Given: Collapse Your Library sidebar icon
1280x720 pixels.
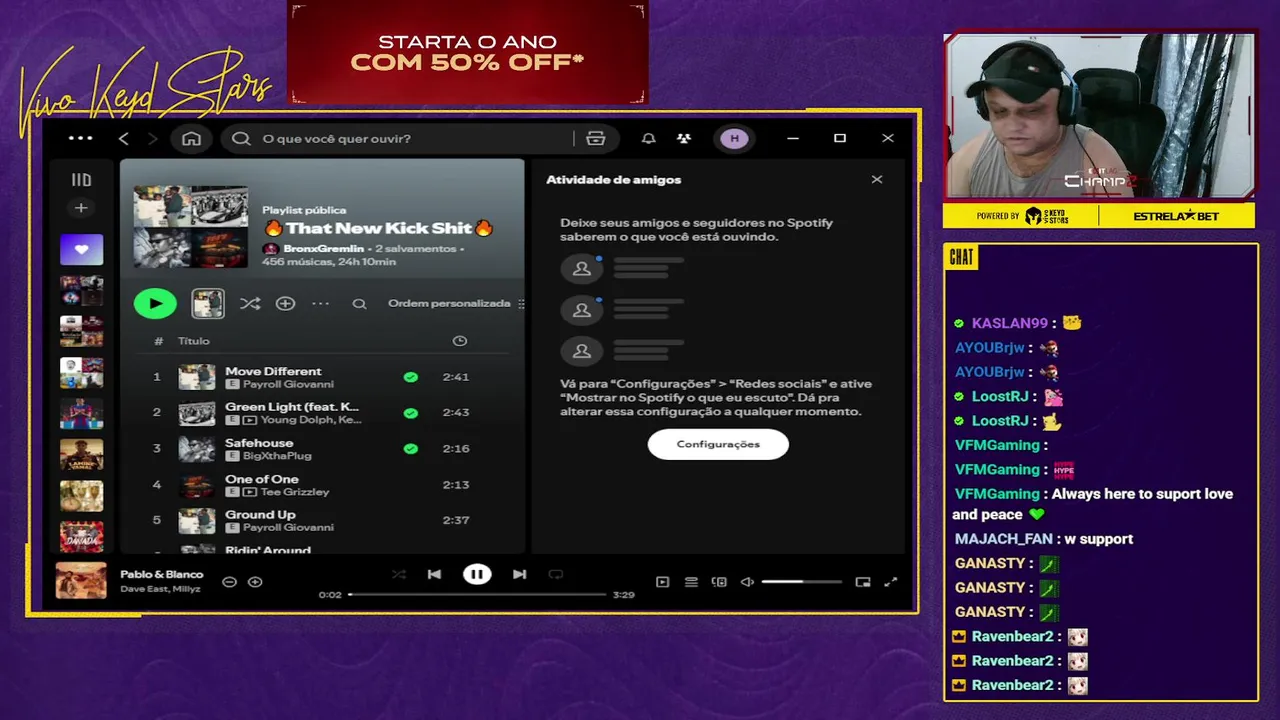Looking at the screenshot, I should (x=81, y=180).
